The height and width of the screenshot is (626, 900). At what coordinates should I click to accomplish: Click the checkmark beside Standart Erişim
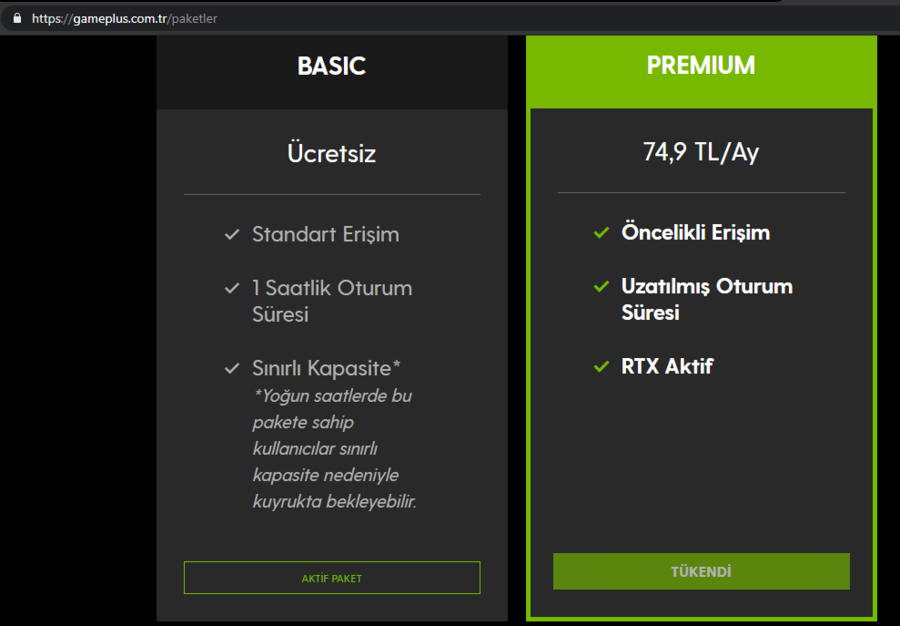(232, 235)
